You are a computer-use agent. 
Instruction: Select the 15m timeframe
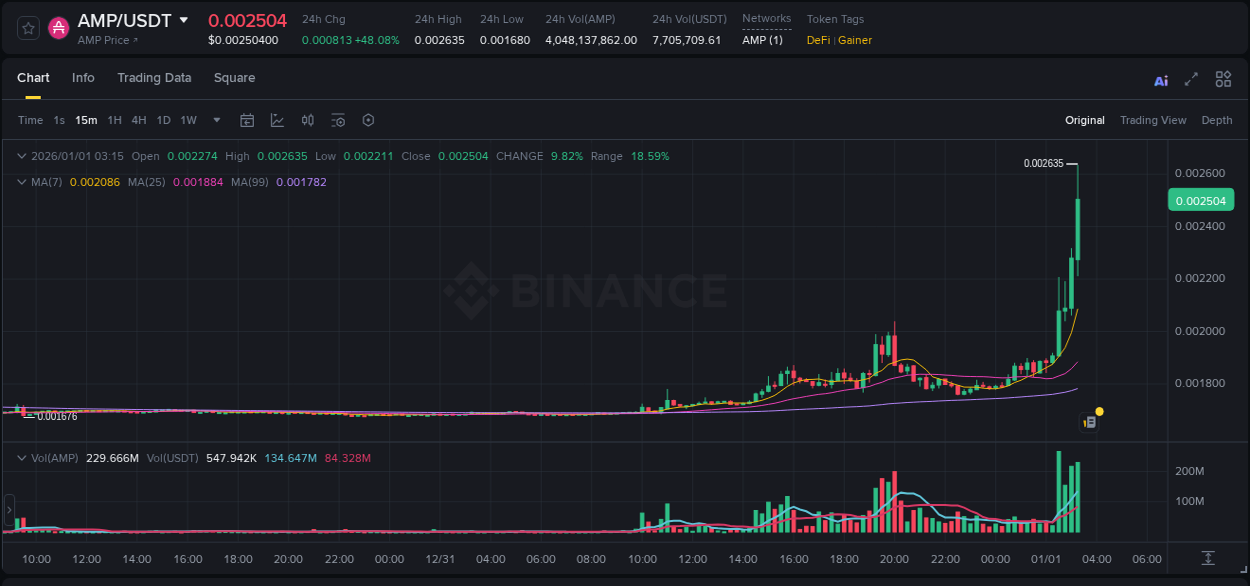tap(86, 120)
